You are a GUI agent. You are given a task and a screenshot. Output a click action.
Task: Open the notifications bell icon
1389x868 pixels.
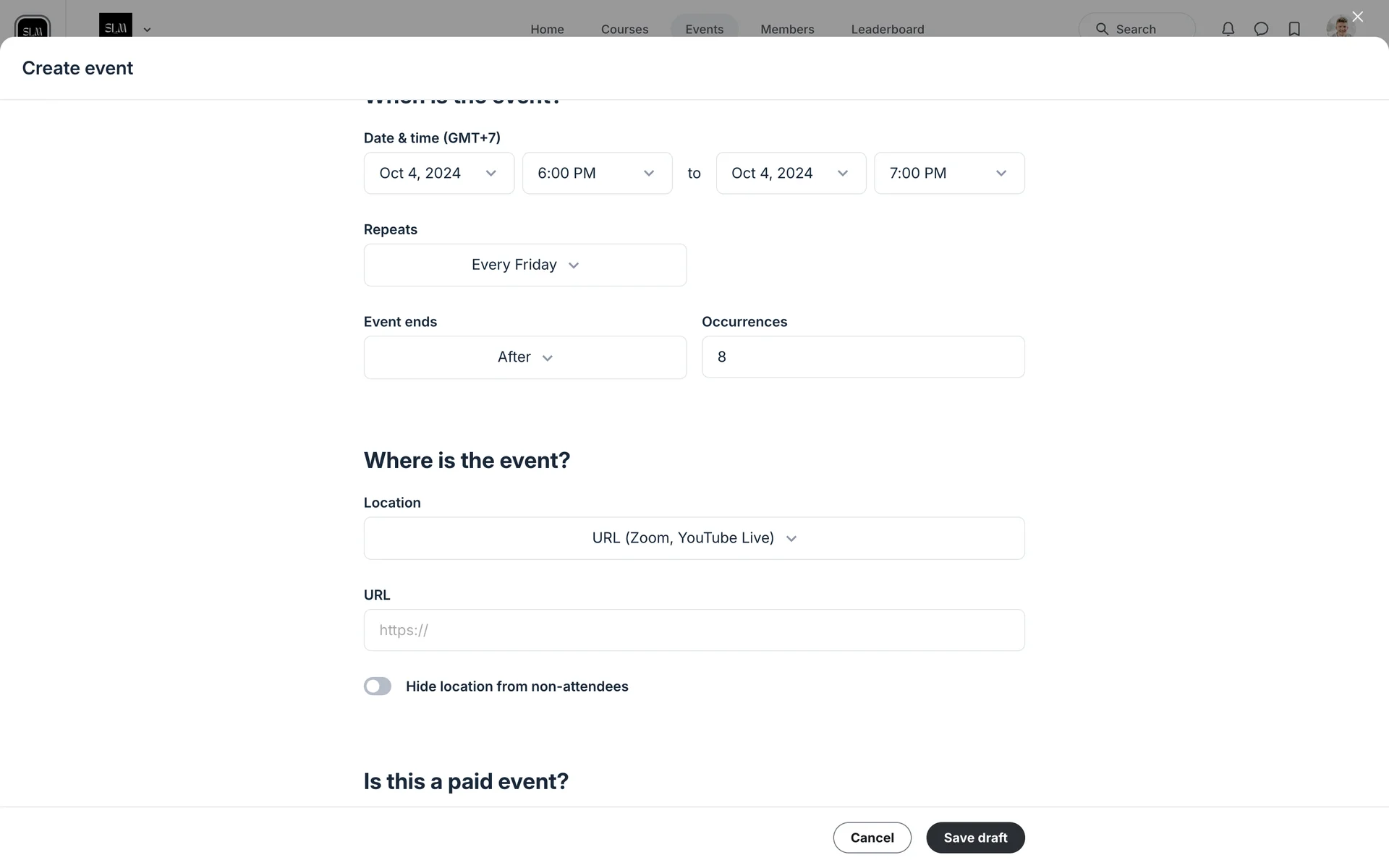(x=1228, y=29)
